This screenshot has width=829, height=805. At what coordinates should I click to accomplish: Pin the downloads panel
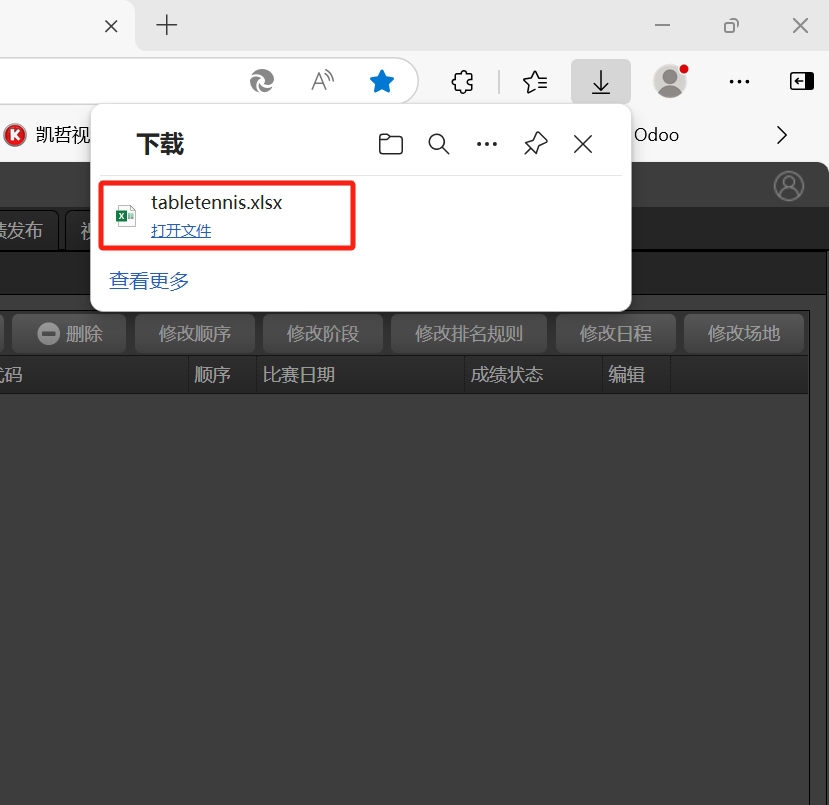click(x=535, y=143)
